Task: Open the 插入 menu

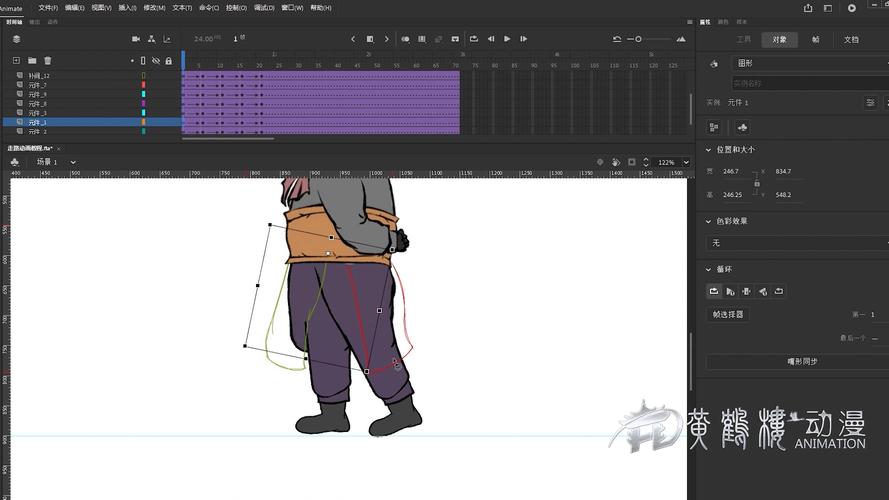Action: pos(128,8)
